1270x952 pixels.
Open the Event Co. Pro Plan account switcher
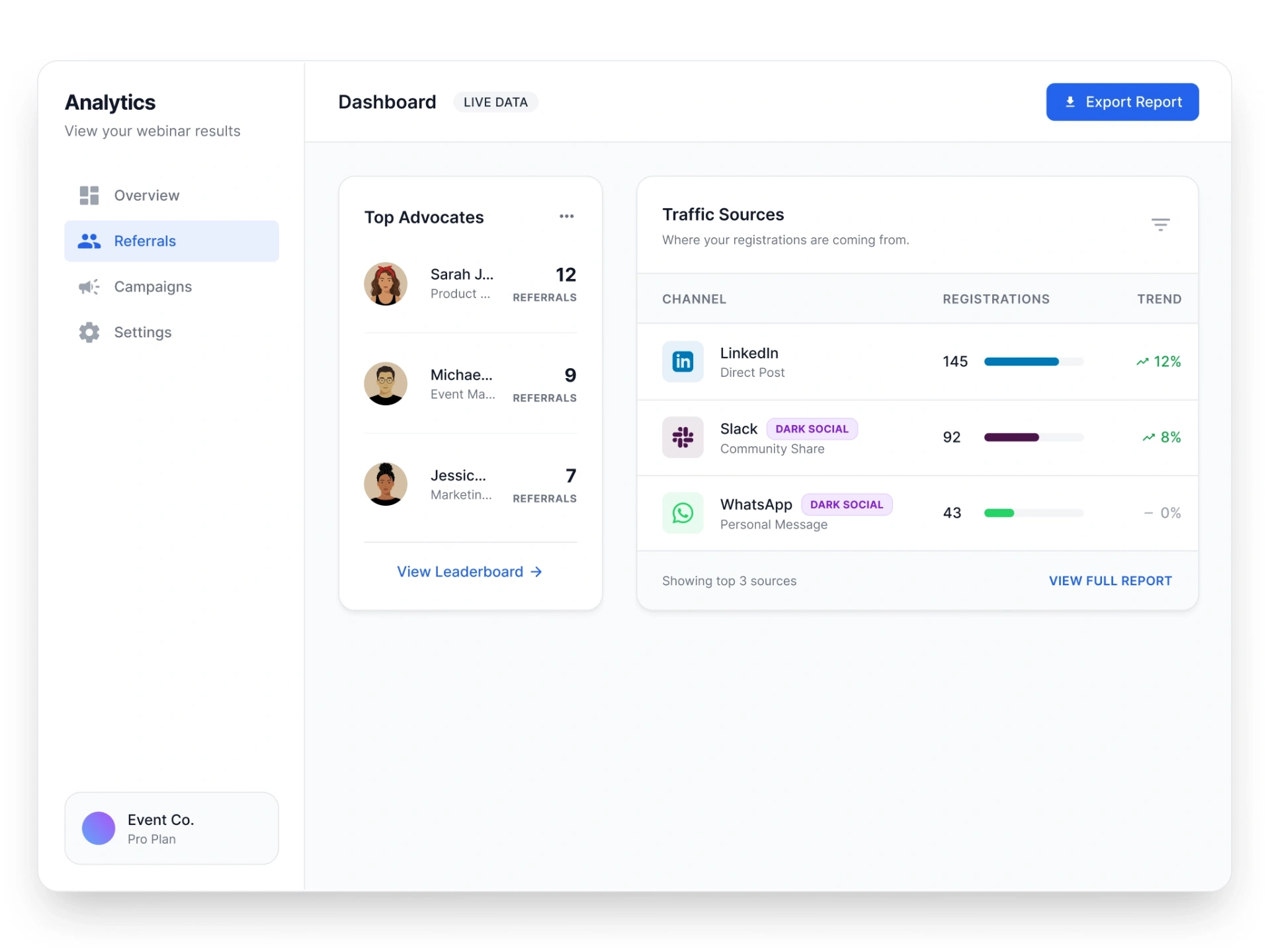pyautogui.click(x=171, y=828)
